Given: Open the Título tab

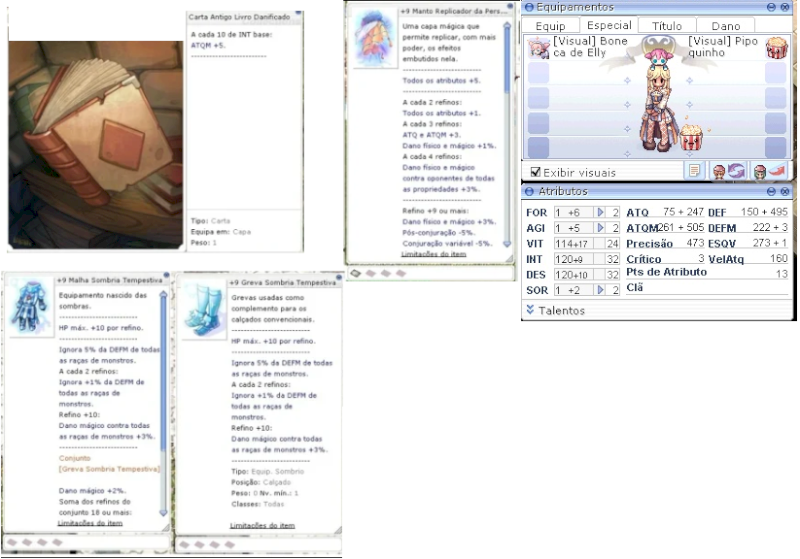Looking at the screenshot, I should 667,26.
